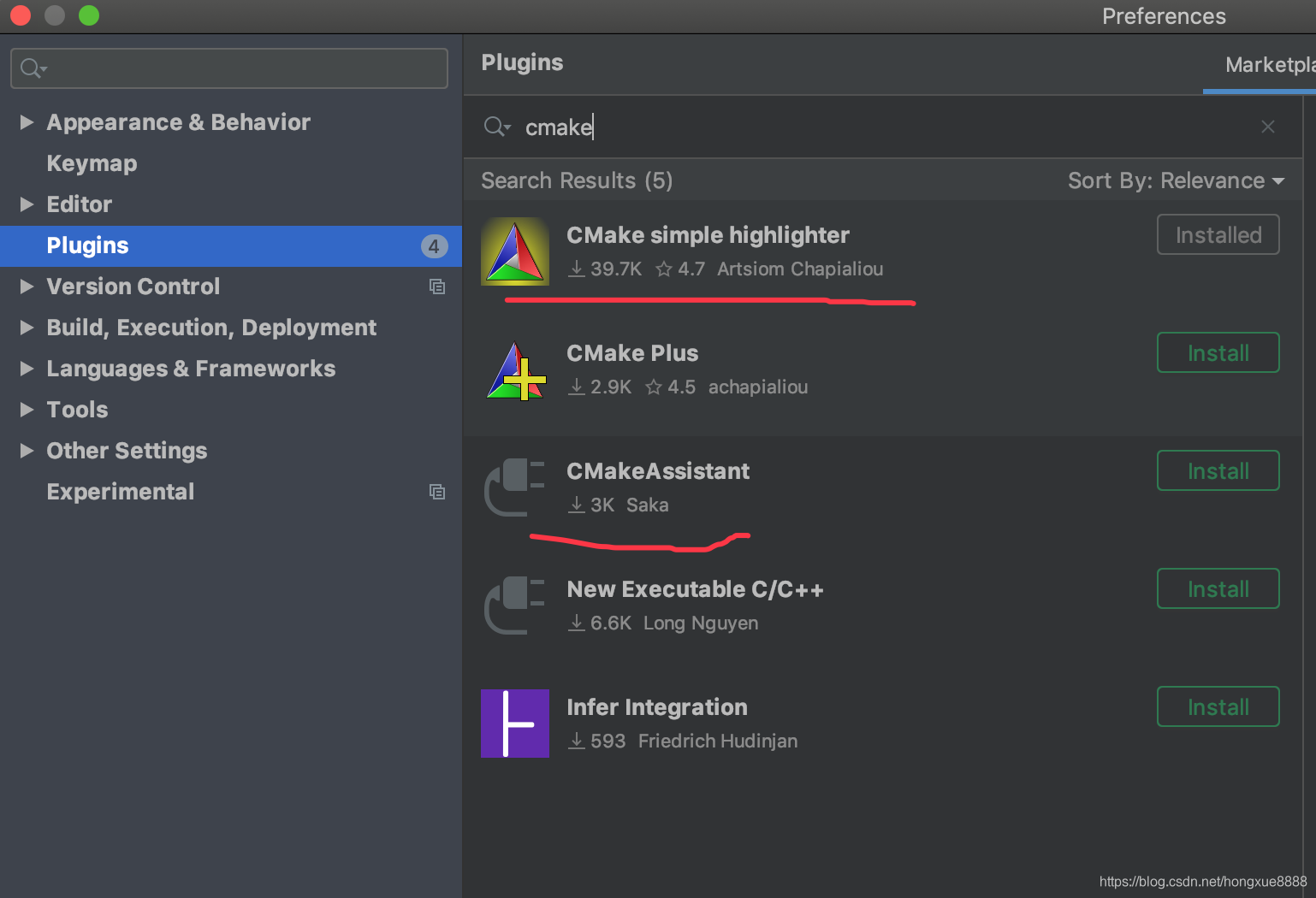Image resolution: width=1316 pixels, height=898 pixels.
Task: Click the green window zoom button
Action: pyautogui.click(x=89, y=15)
